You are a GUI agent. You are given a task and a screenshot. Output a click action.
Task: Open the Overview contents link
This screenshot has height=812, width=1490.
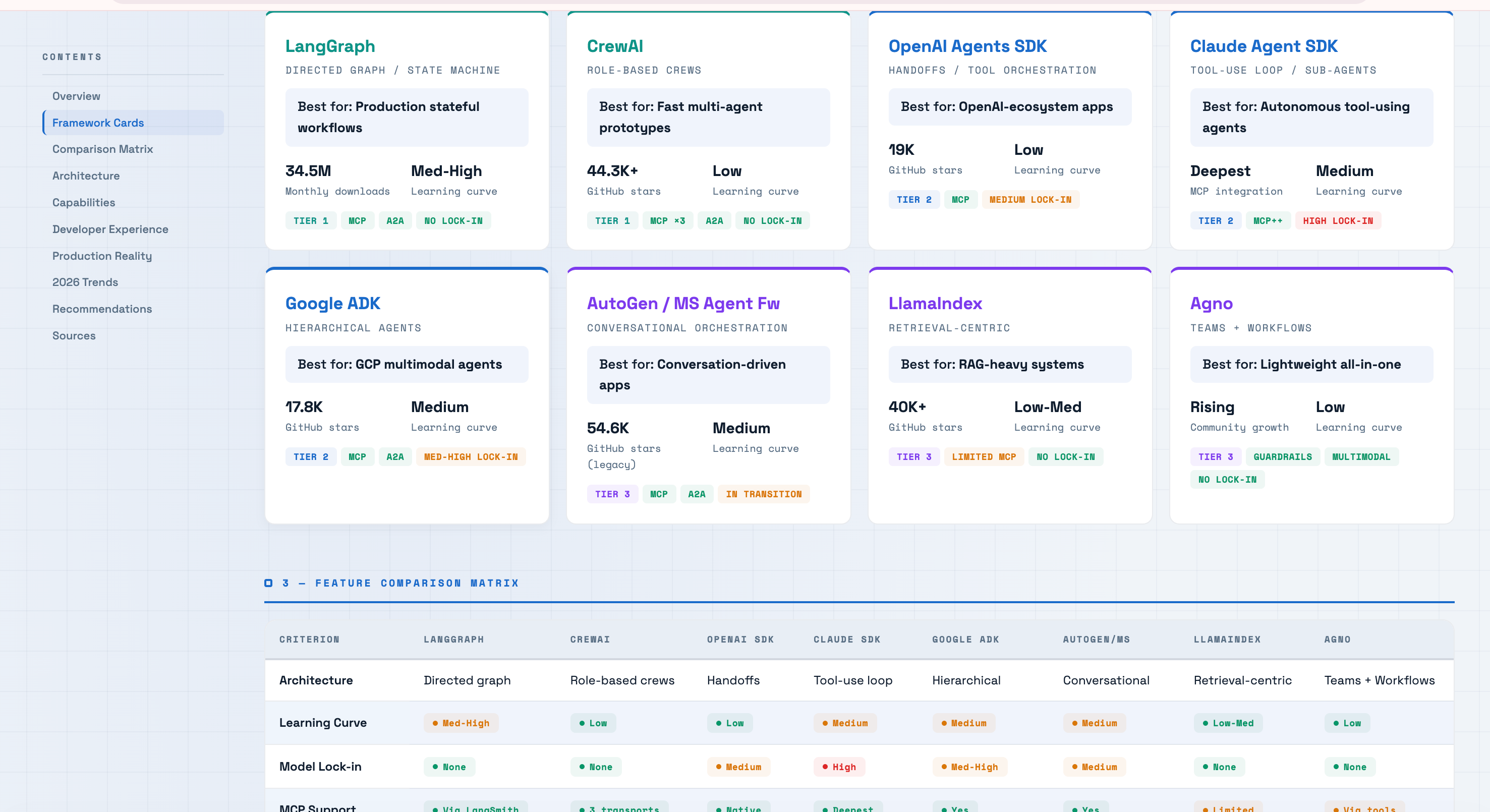[76, 96]
